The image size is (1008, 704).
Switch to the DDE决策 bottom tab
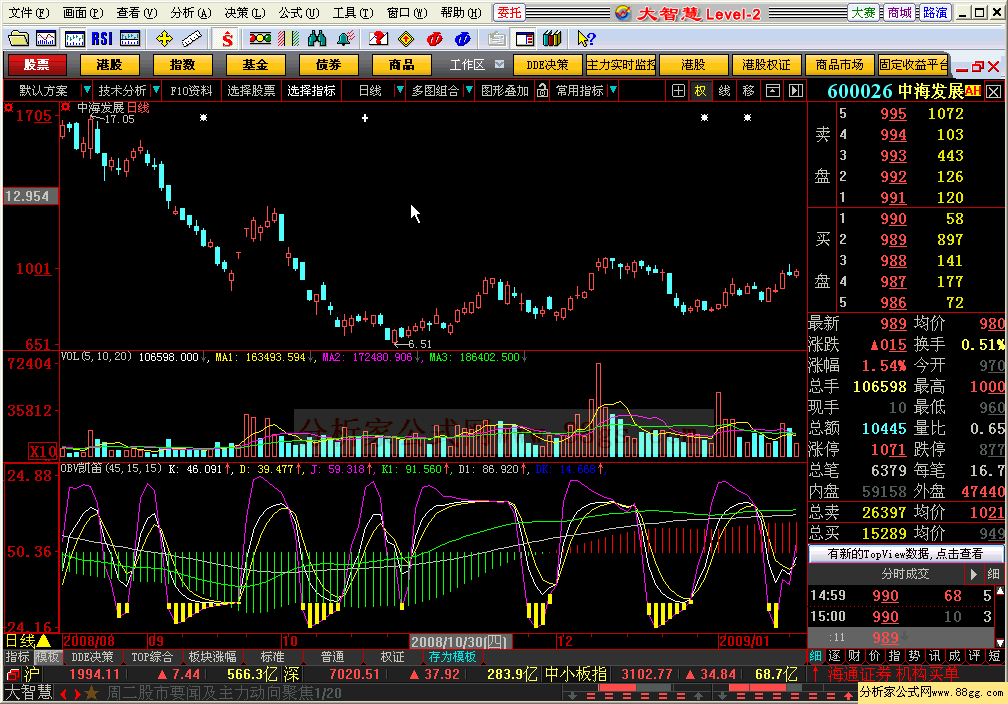[92, 657]
